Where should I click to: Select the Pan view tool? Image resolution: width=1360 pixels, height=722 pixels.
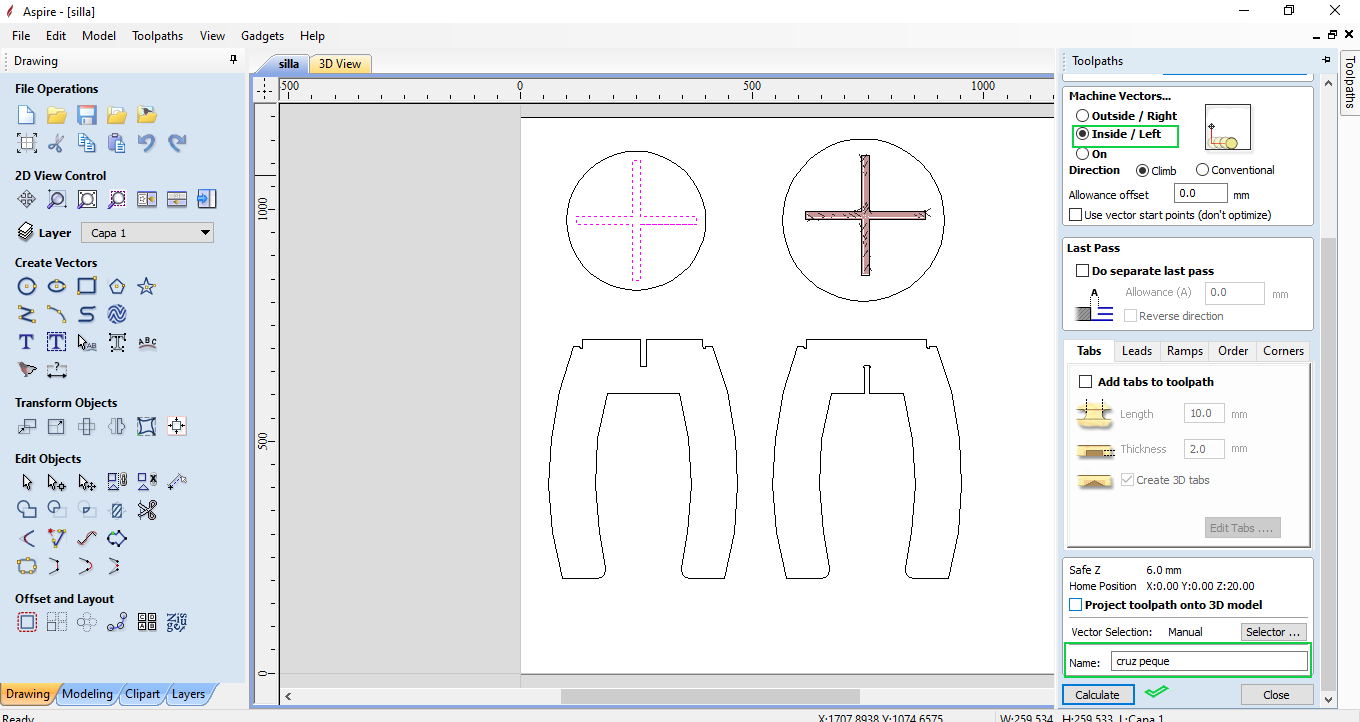27,199
